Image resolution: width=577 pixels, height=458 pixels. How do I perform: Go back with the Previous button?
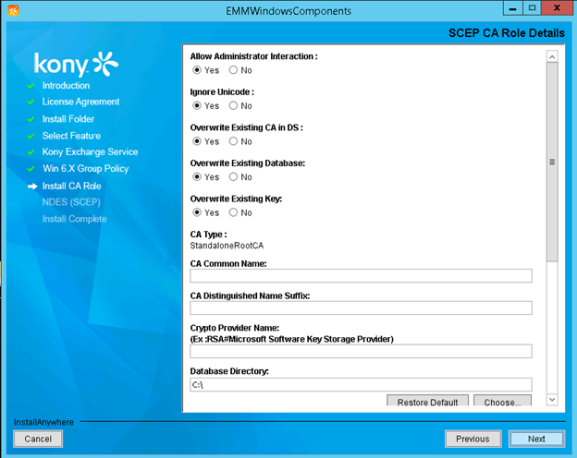click(x=473, y=439)
